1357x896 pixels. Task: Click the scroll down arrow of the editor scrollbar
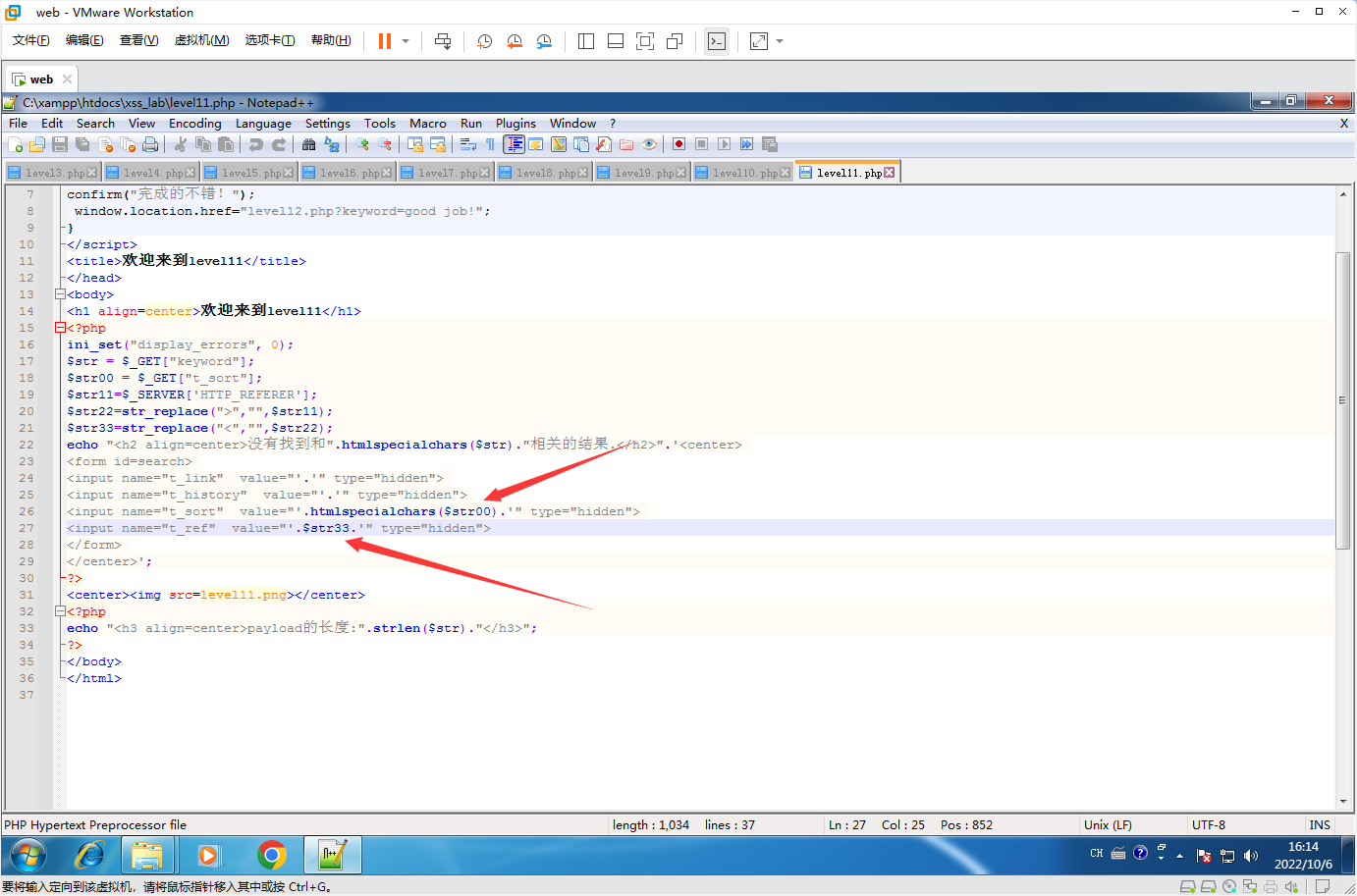[x=1342, y=801]
